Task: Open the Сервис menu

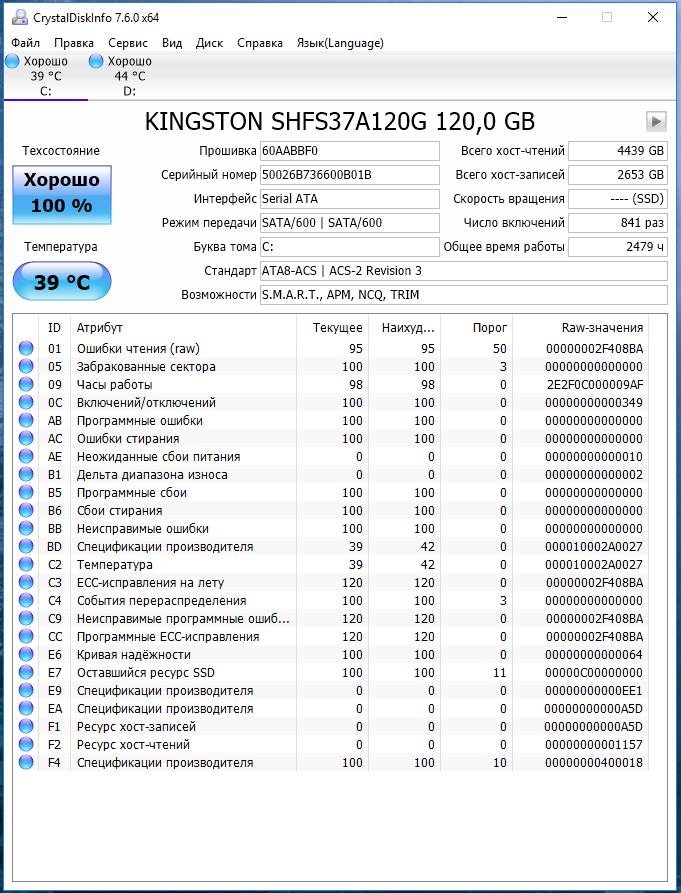Action: click(128, 43)
